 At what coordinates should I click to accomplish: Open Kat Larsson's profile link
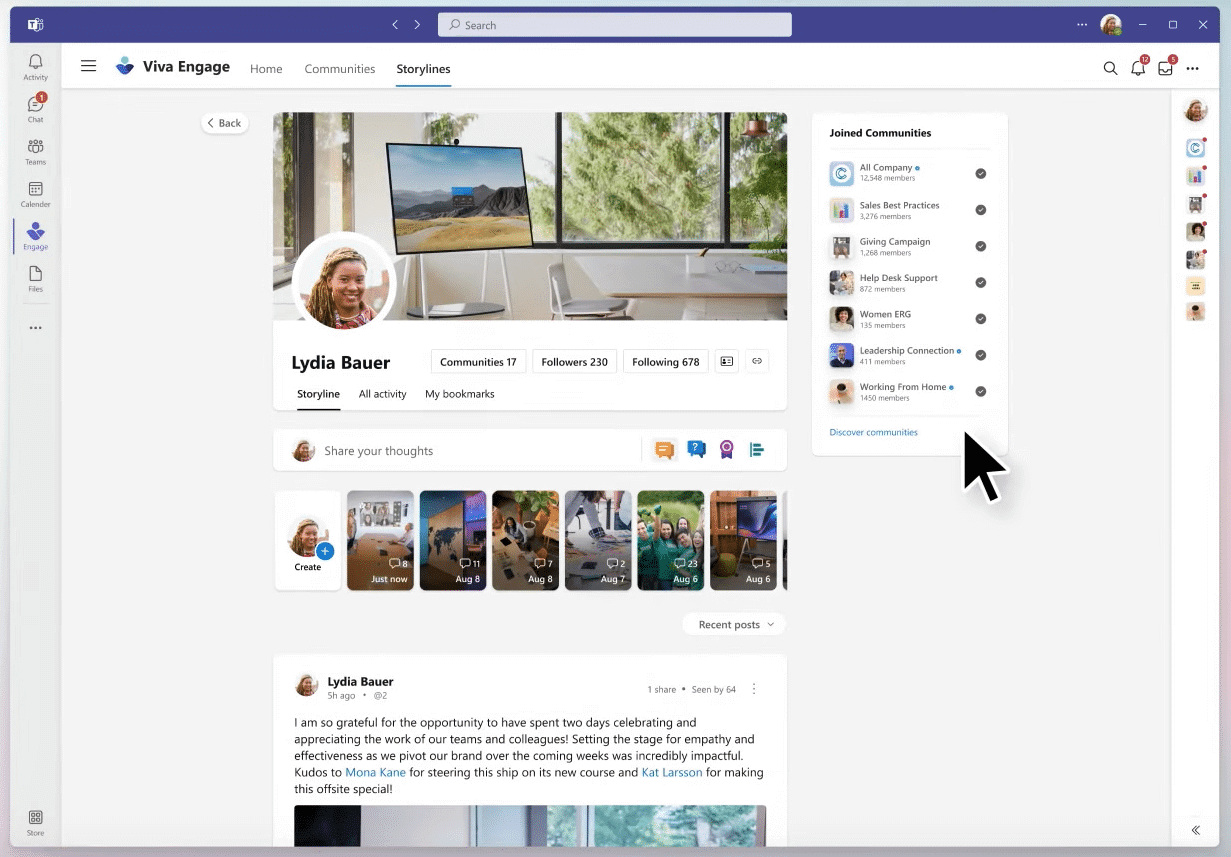pos(672,773)
